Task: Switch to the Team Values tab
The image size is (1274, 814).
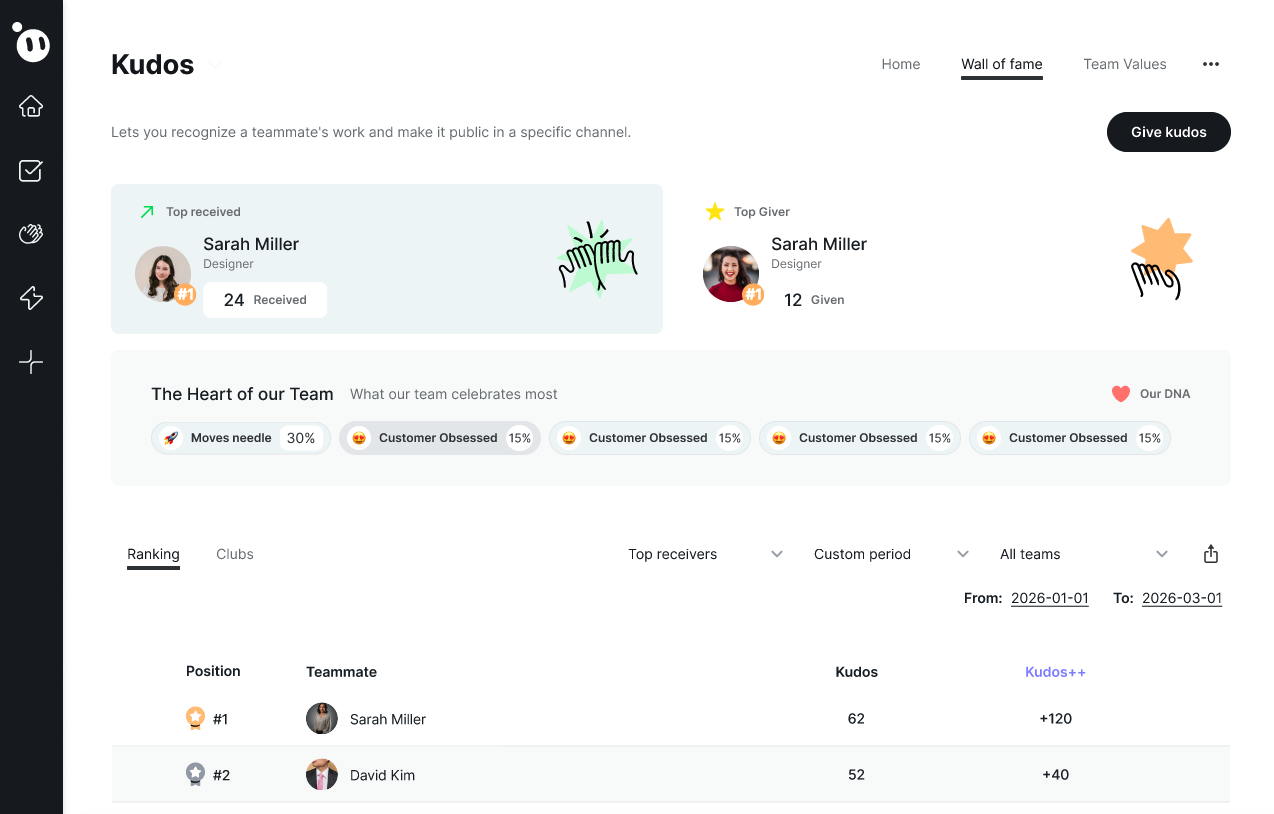Action: click(1124, 64)
